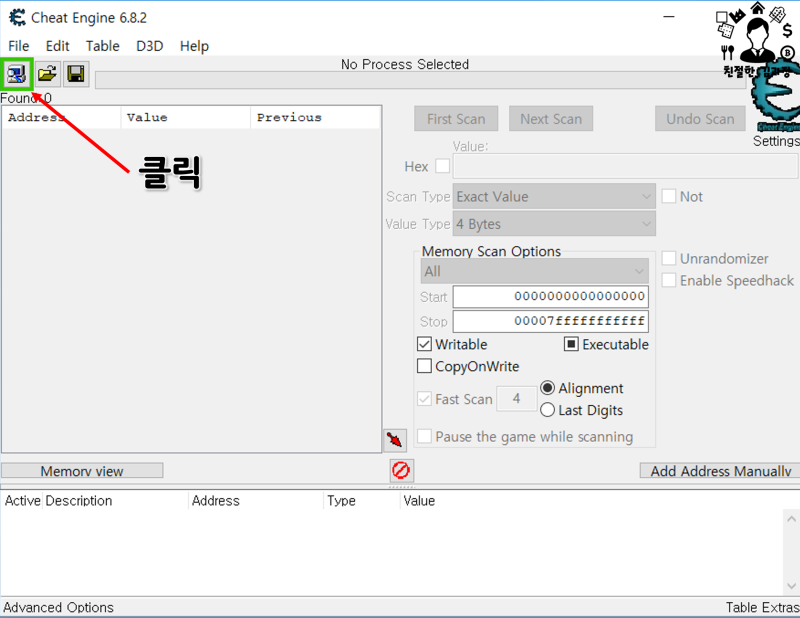Toggle the Hex checkbox
The image size is (800, 618).
pos(442,166)
